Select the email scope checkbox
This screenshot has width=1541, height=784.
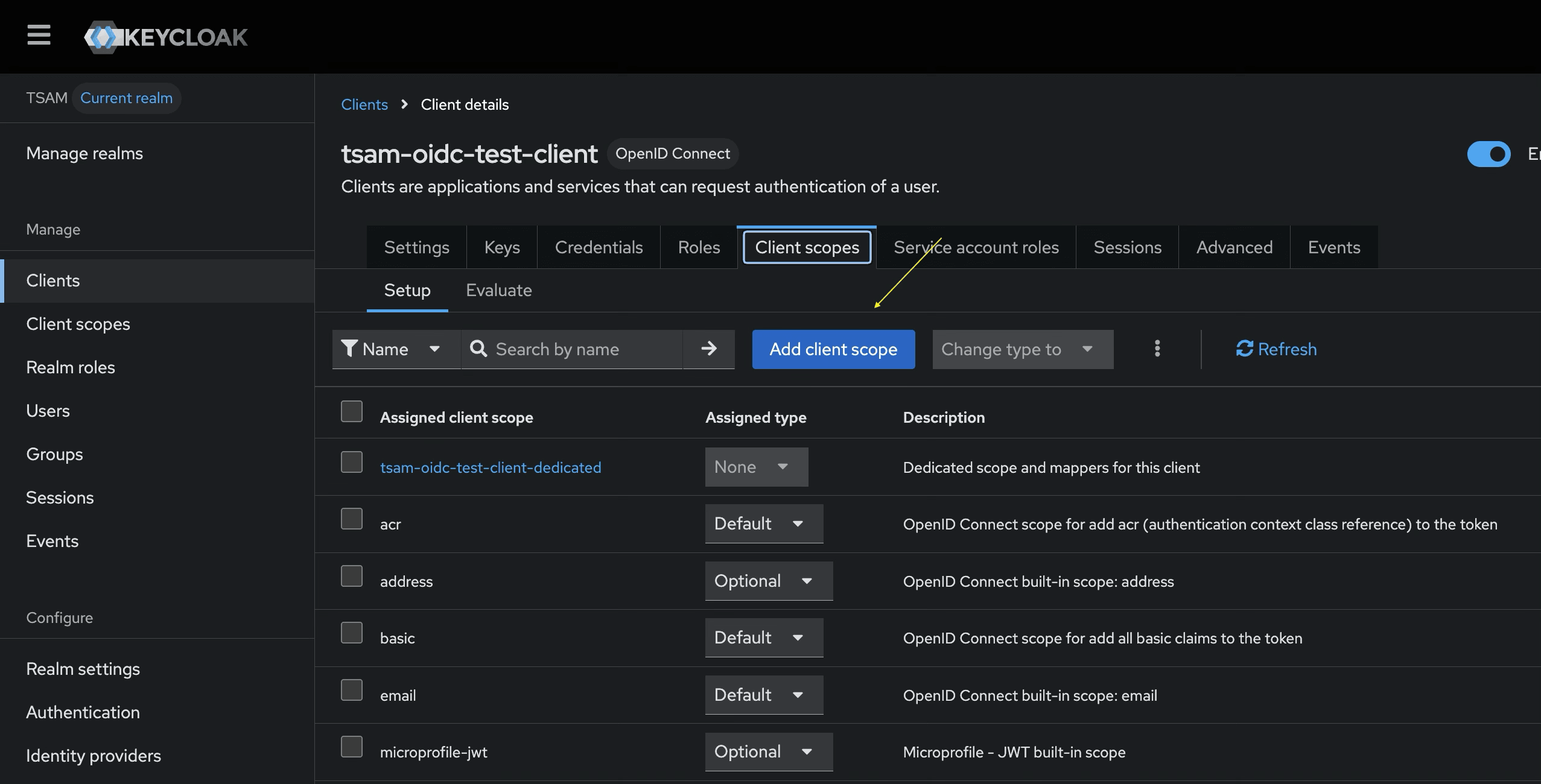click(352, 690)
